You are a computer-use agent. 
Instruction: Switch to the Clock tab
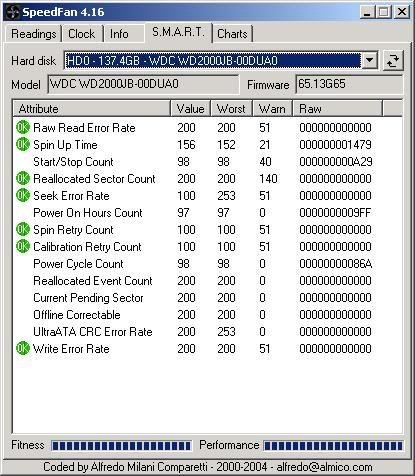82,34
